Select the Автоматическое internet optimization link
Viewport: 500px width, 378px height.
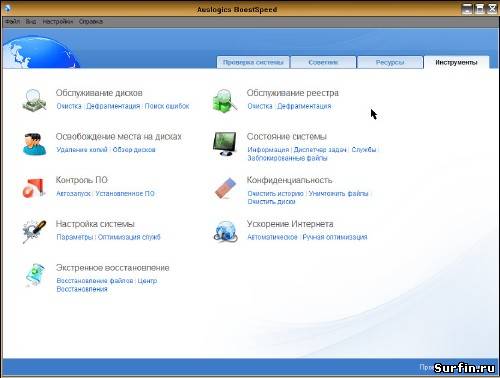coord(272,237)
